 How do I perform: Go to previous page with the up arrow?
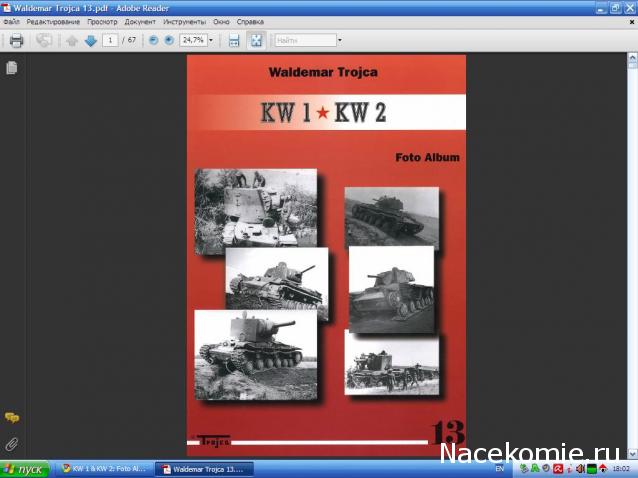coord(72,41)
